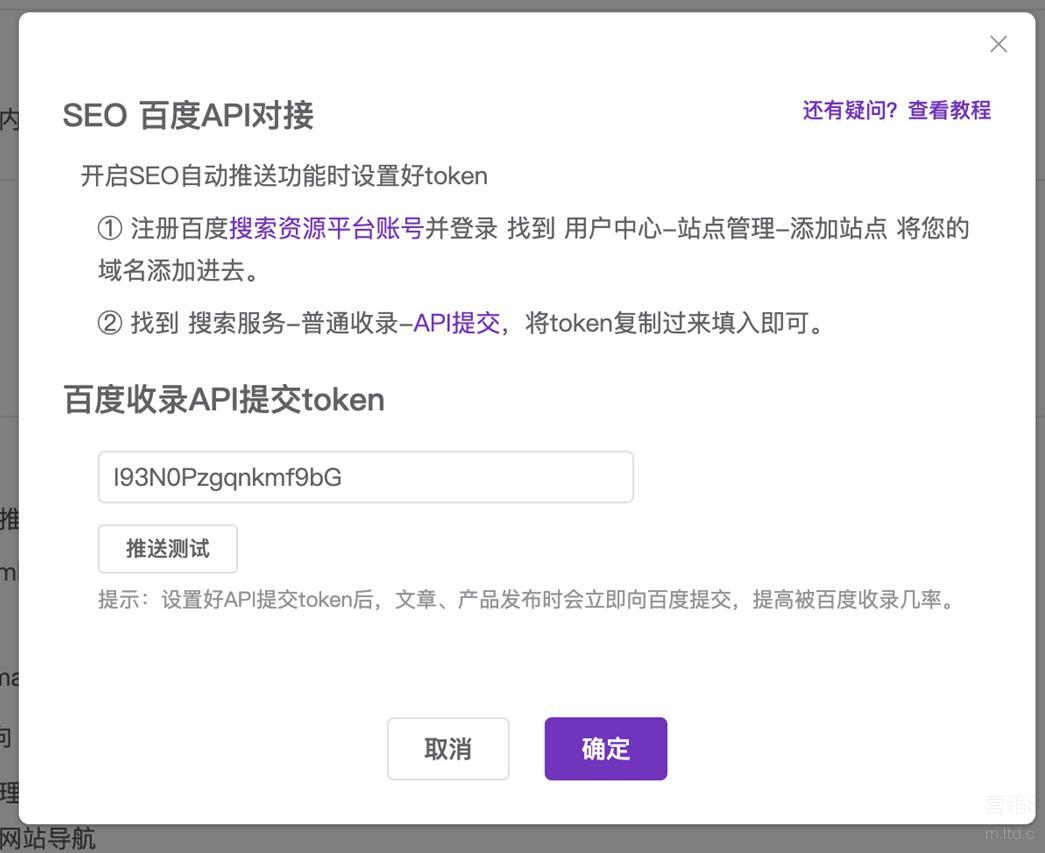
Task: Click the 用户中心–站点管理–添加站点 path text
Action: pos(725,228)
